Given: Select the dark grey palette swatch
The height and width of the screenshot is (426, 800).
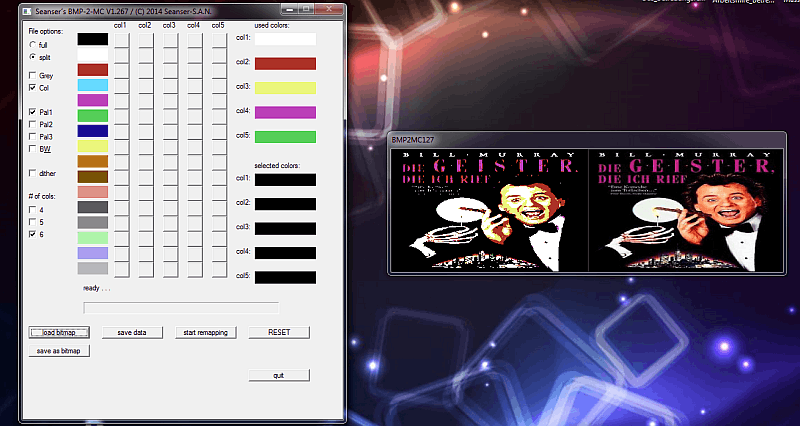Looking at the screenshot, I should [x=93, y=207].
